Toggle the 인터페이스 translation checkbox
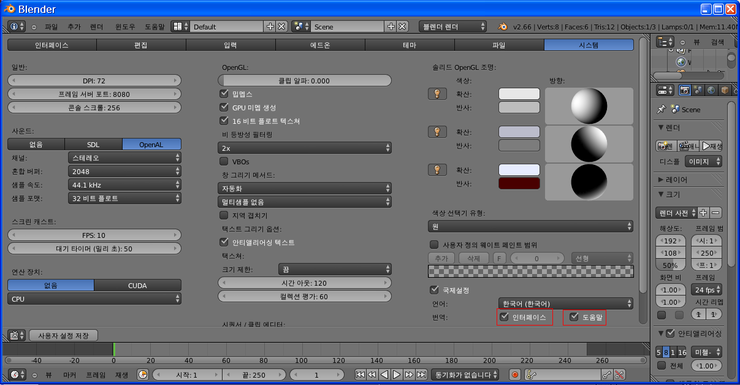 (x=505, y=317)
